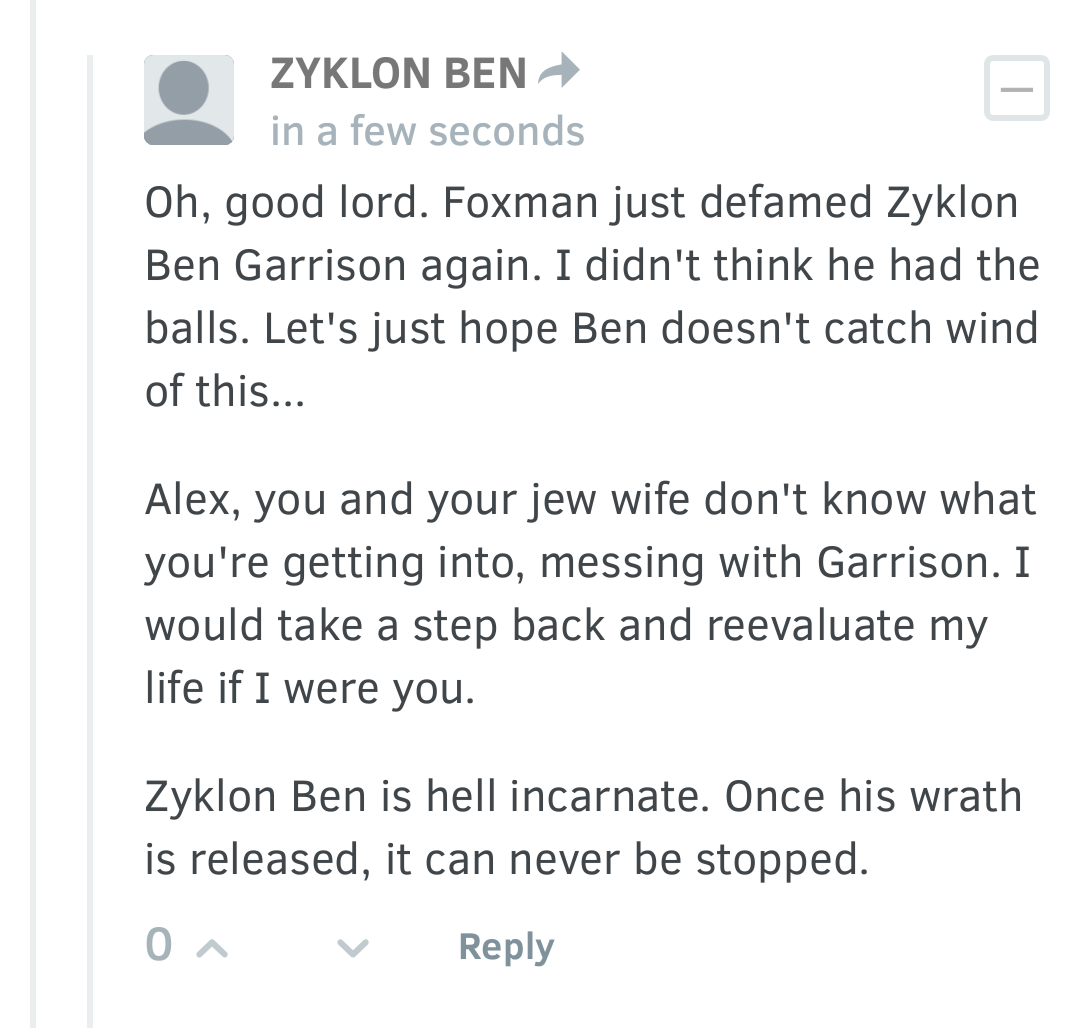
Task: Click the second paragraph starting with "Alex"
Action: point(590,593)
